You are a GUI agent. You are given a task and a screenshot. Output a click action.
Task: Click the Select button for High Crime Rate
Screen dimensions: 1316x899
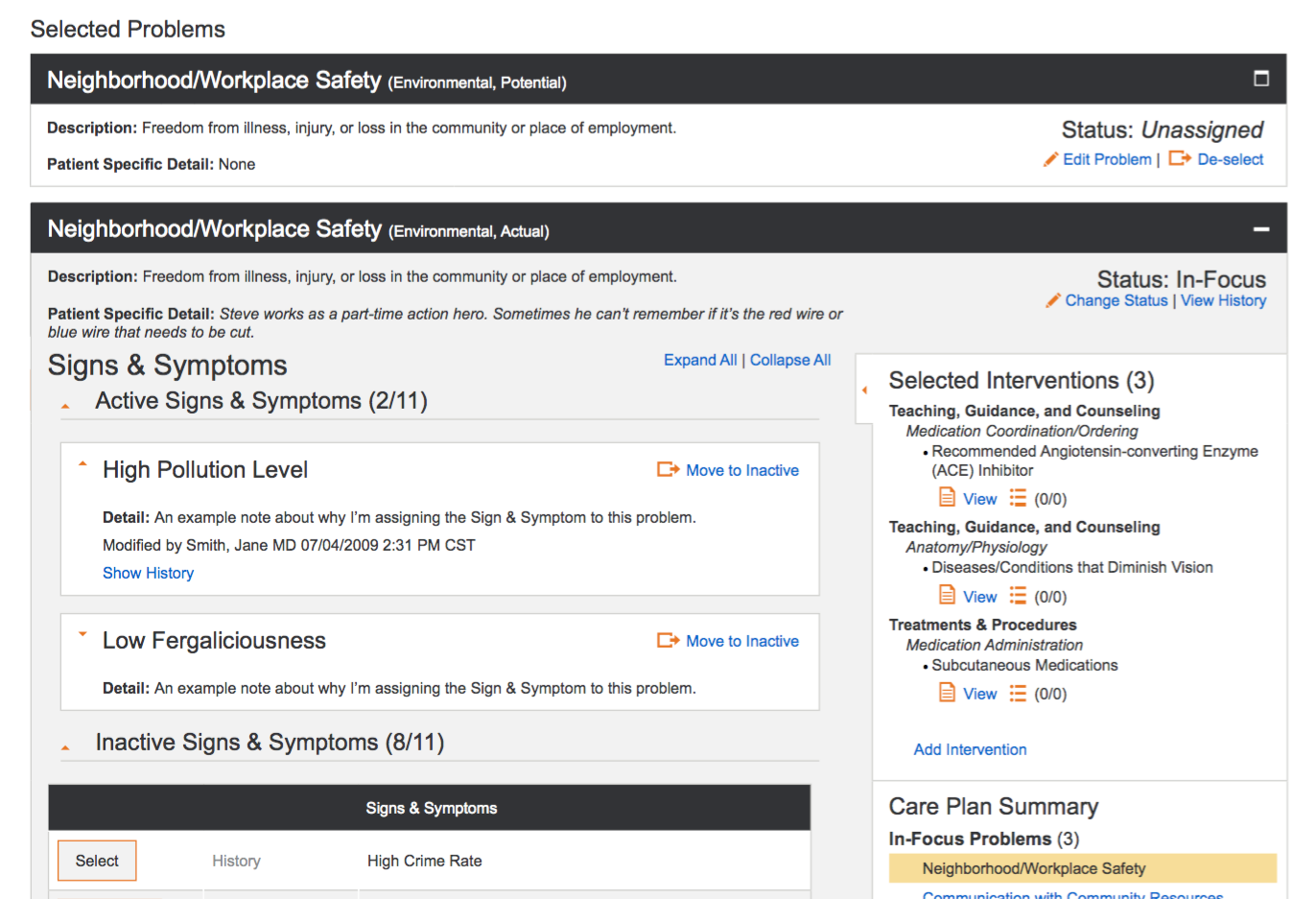click(96, 861)
